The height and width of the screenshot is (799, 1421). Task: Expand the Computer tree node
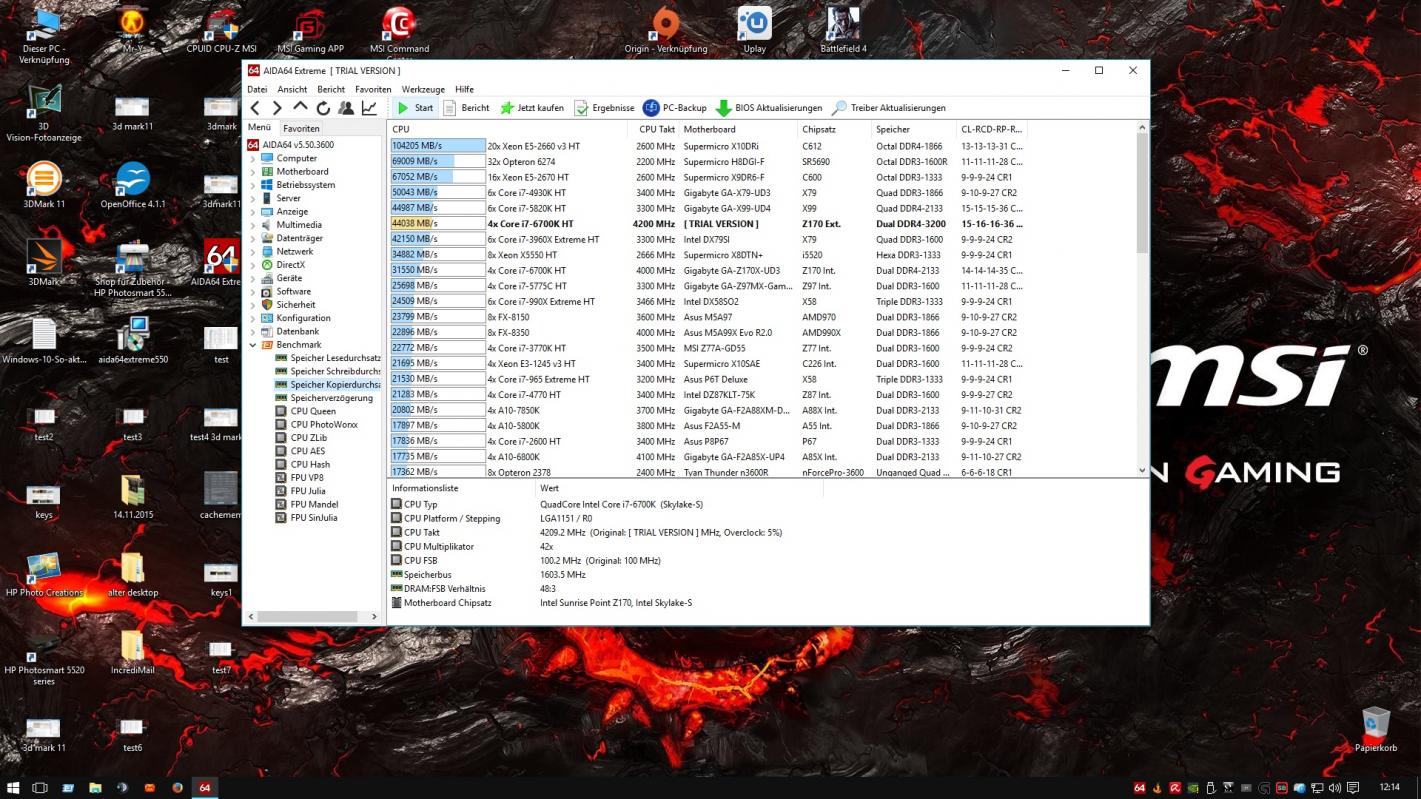point(253,158)
